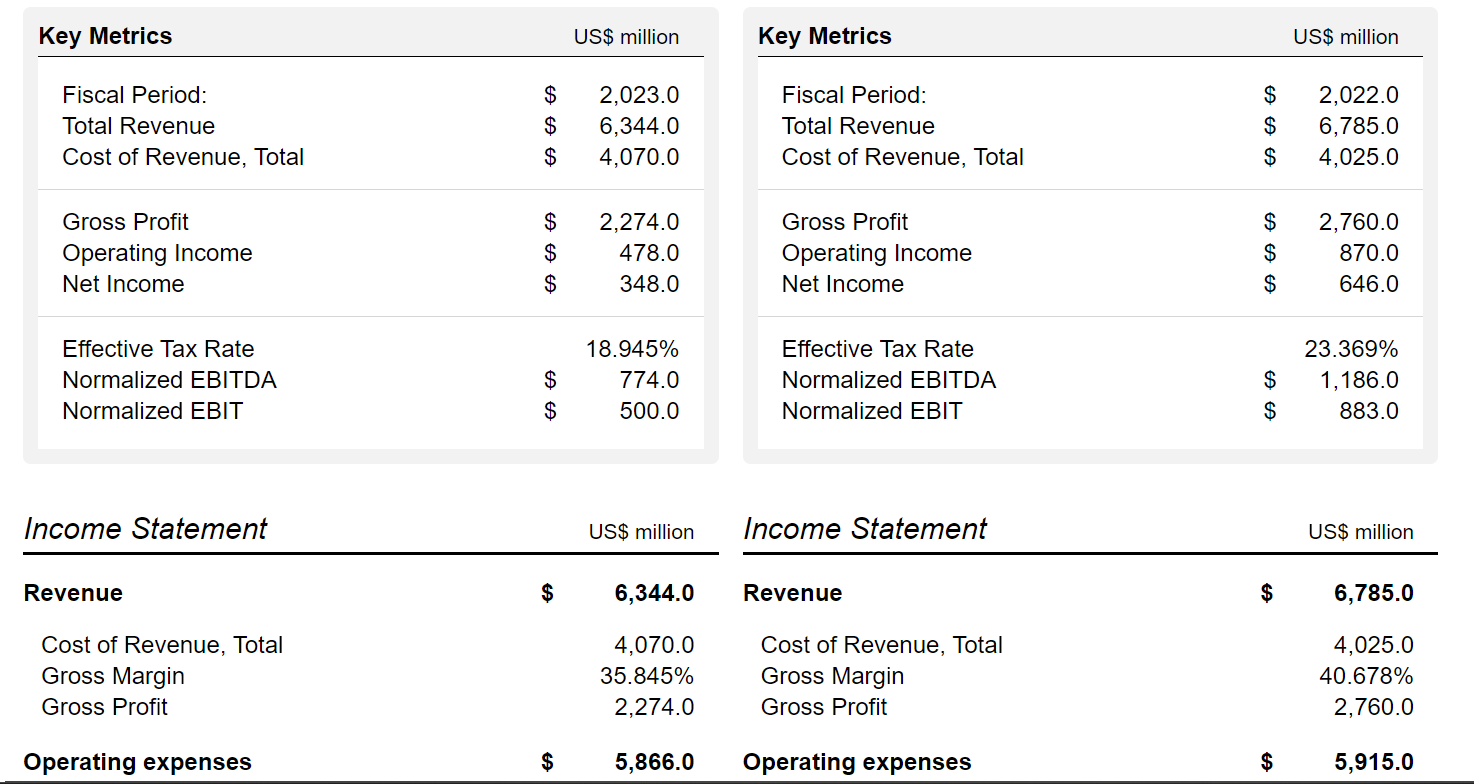Click Total Revenue value 6,344.0 in Key Metrics
Image resolution: width=1474 pixels, height=784 pixels.
pos(639,126)
